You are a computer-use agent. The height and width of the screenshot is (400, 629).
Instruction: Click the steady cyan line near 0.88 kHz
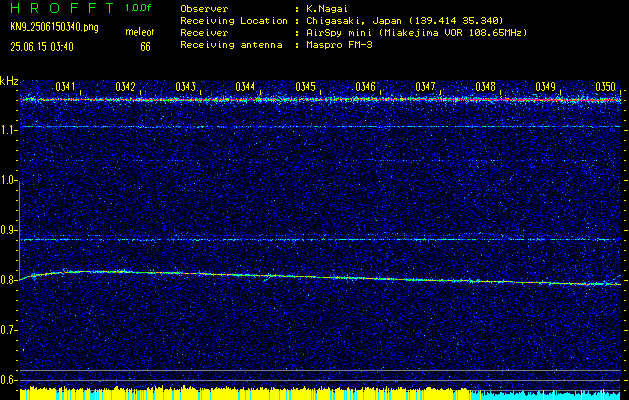[x=320, y=240]
